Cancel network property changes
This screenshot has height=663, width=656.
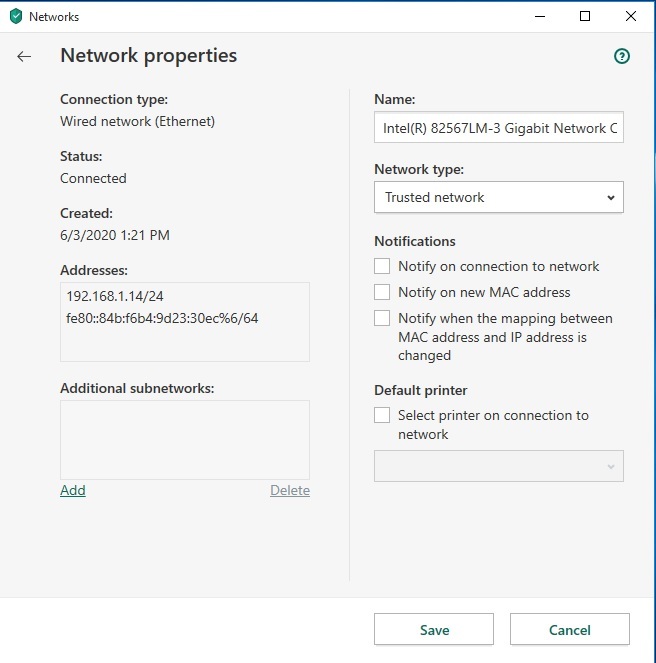pyautogui.click(x=570, y=629)
